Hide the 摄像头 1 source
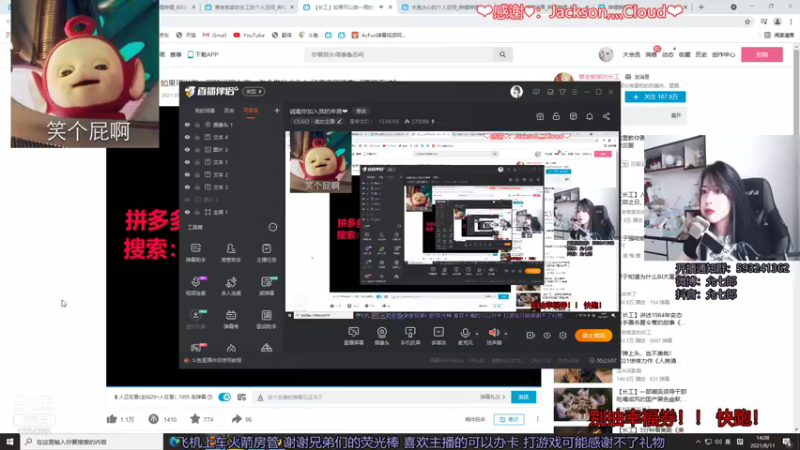Screen dimensions: 800x450 pyautogui.click(x=187, y=124)
